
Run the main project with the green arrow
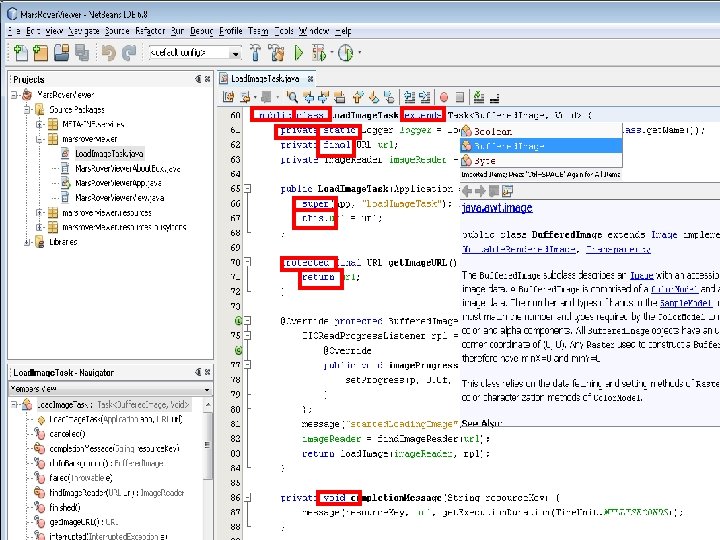[x=298, y=53]
